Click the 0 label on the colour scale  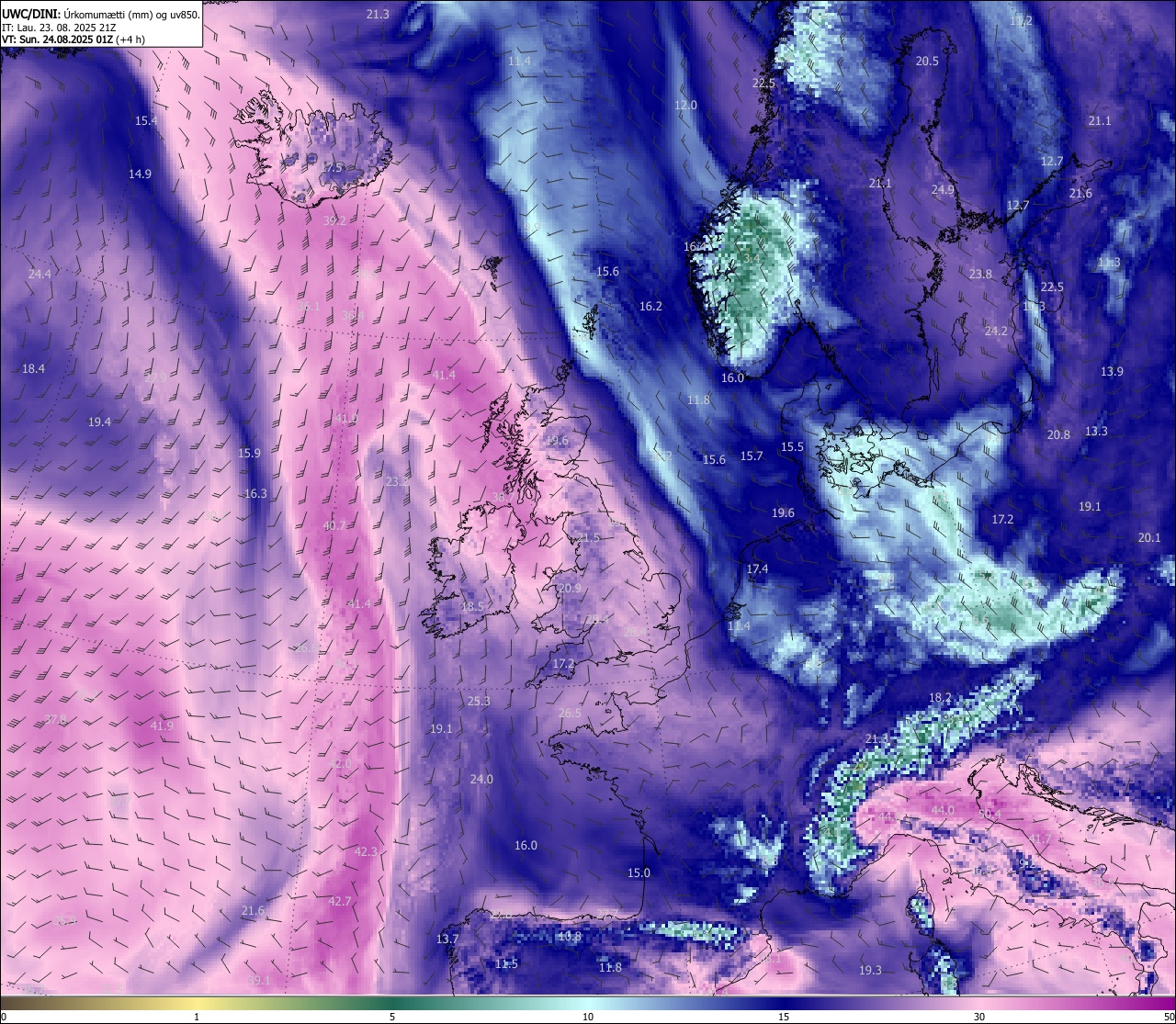point(4,1017)
